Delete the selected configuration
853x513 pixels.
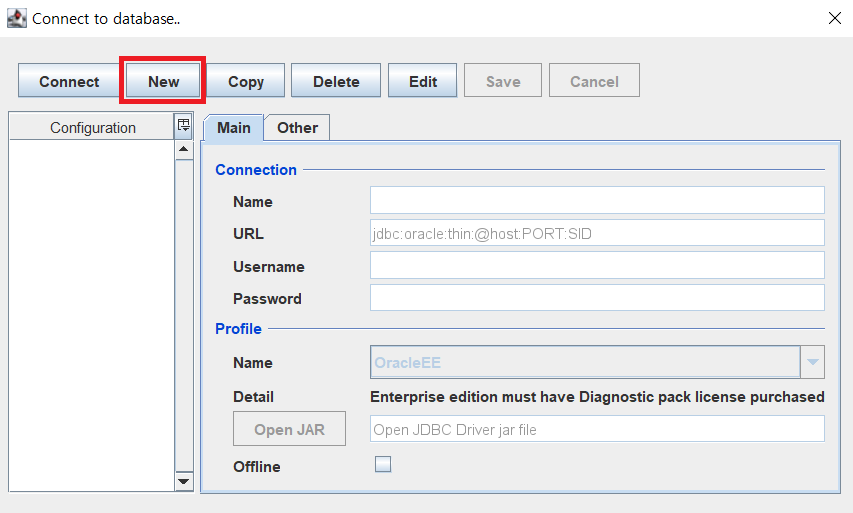click(336, 81)
